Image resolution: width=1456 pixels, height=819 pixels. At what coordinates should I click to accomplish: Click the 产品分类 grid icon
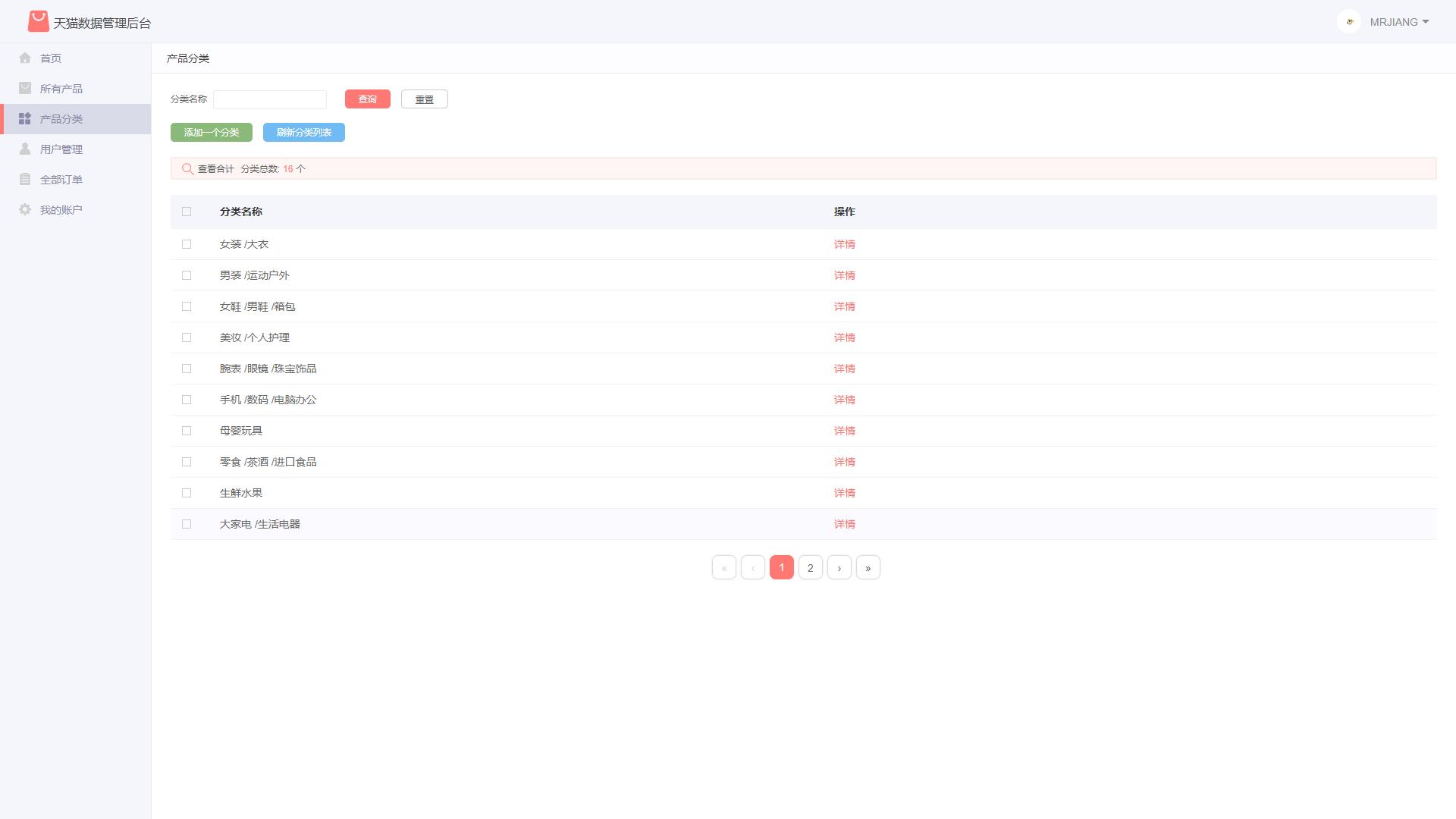[x=25, y=118]
